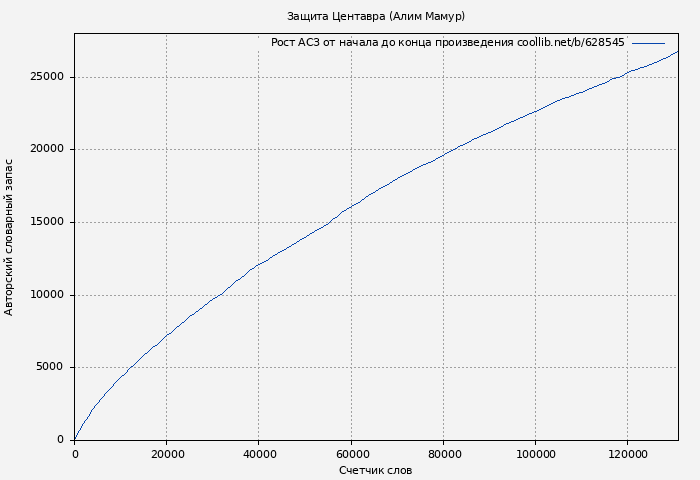Click the 20000 tick label on horizontal axis
Screen dimensions: 700x480
(x=167, y=454)
